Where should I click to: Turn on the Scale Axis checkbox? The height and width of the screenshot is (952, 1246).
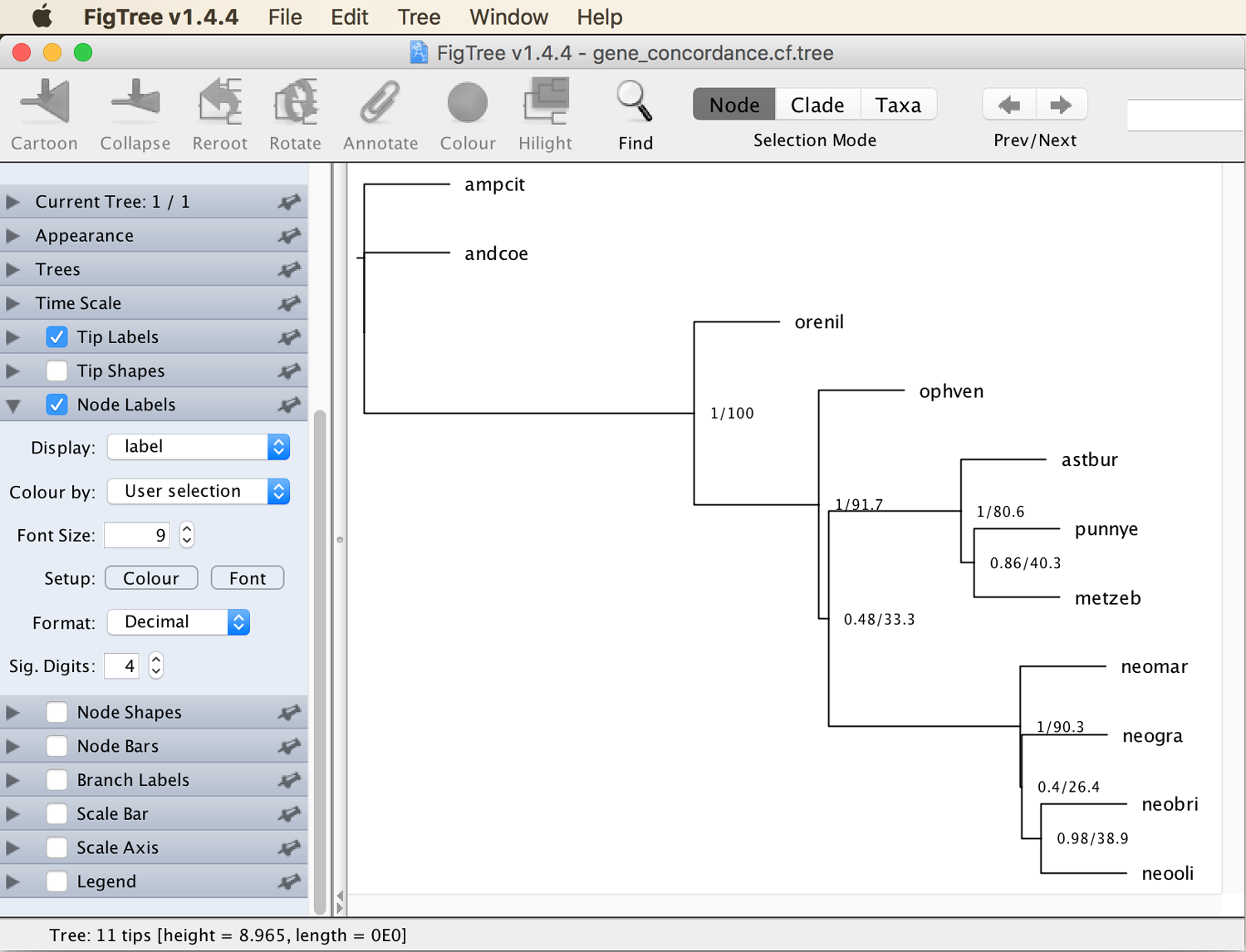(x=56, y=847)
